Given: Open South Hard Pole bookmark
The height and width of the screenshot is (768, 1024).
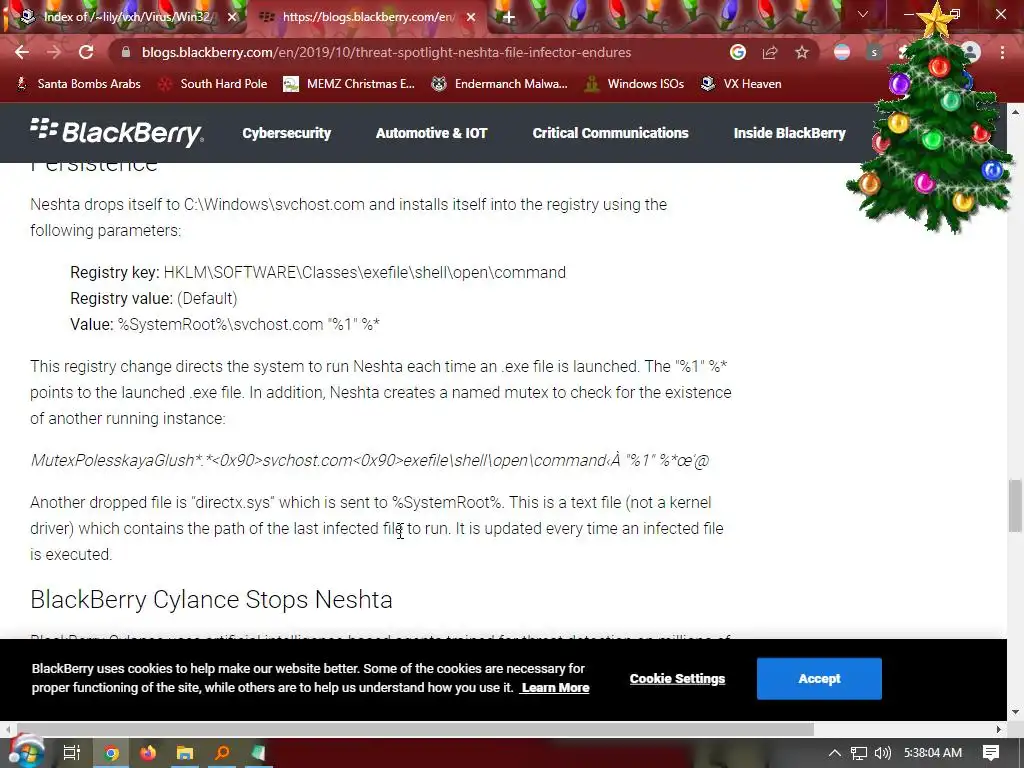Looking at the screenshot, I should (x=214, y=84).
